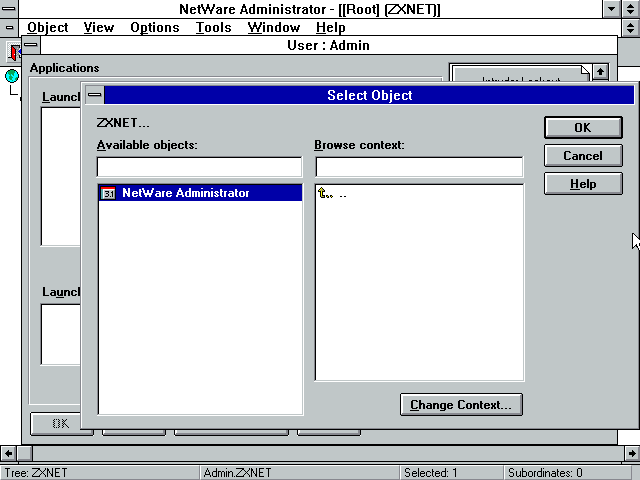Open User : Admin window control menu
The image size is (640, 480).
(31, 45)
